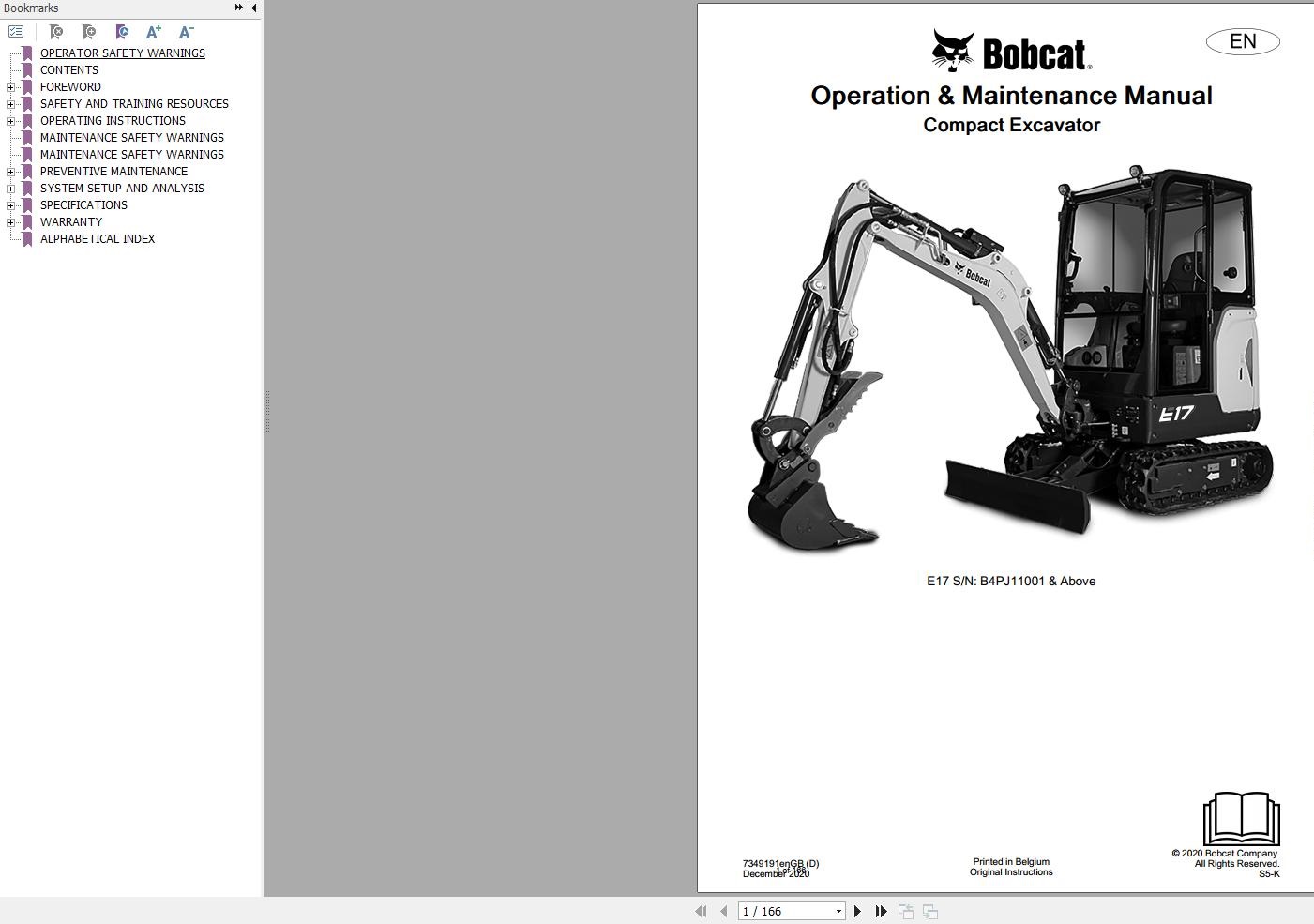Image resolution: width=1314 pixels, height=924 pixels.
Task: Collapse the Bookmarks panel with left arrow
Action: (x=253, y=8)
